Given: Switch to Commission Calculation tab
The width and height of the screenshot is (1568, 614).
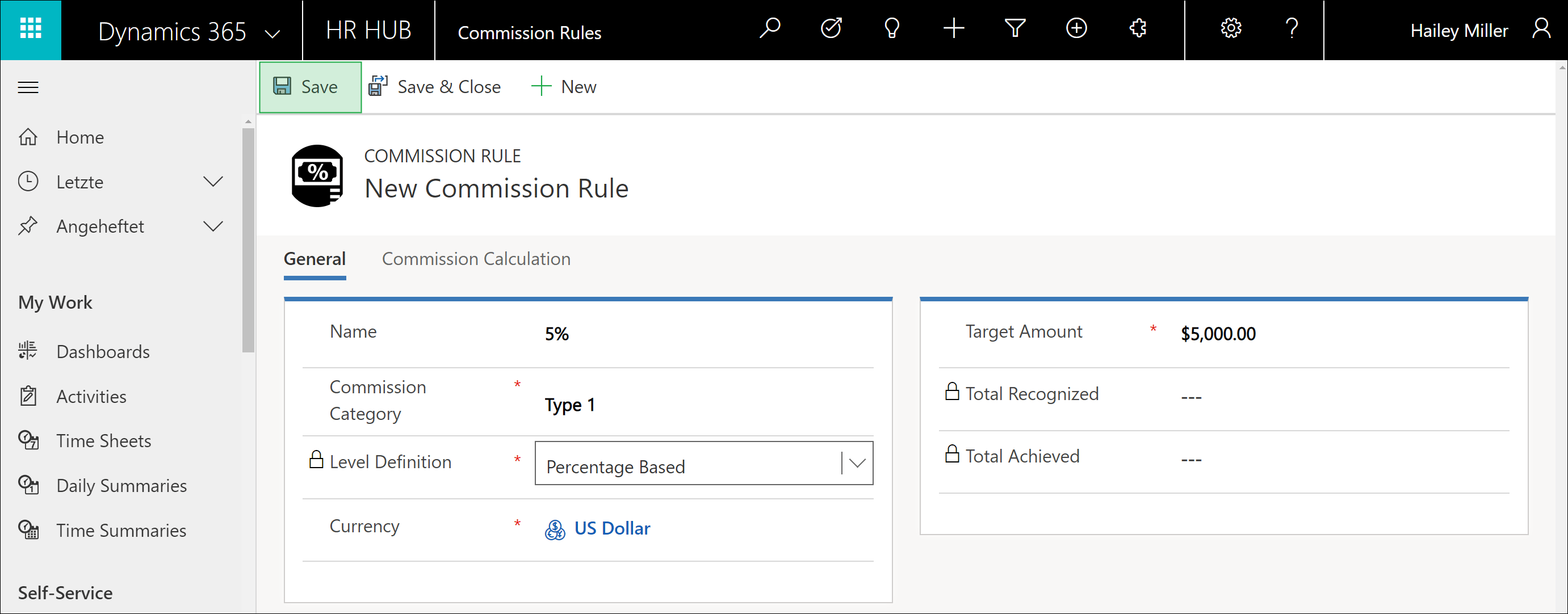Looking at the screenshot, I should tap(476, 259).
